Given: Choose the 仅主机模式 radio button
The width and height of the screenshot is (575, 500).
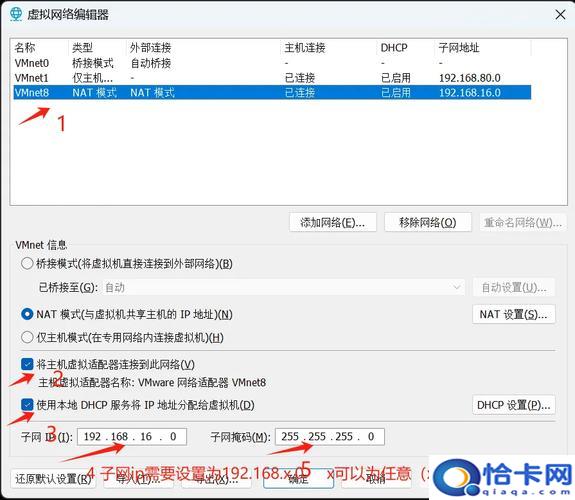Looking at the screenshot, I should pos(27,337).
